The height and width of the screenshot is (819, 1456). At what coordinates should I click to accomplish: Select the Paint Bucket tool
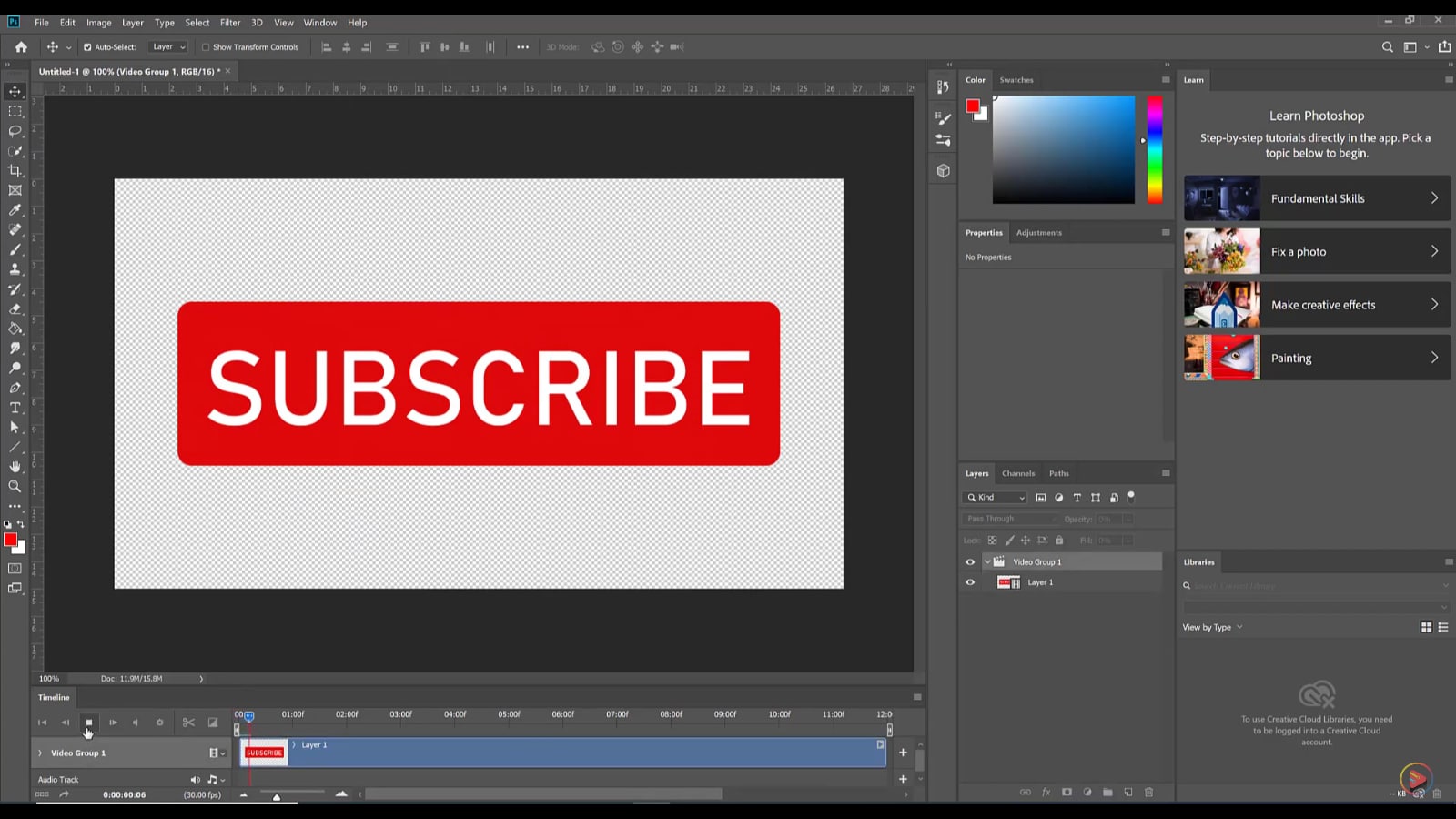[15, 329]
